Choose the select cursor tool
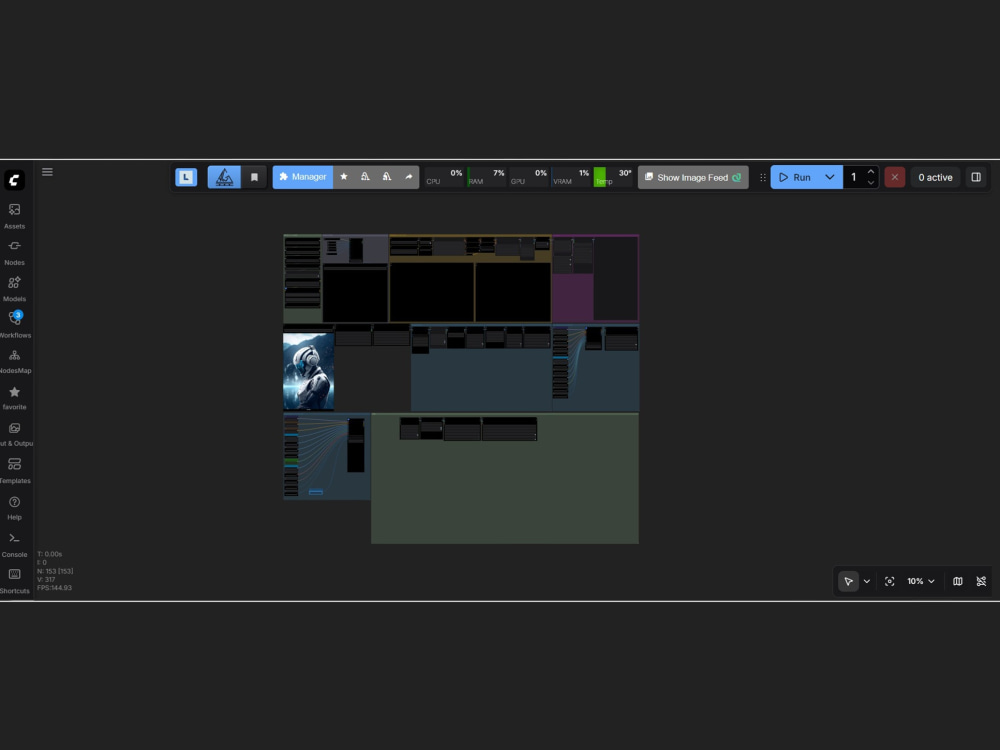The width and height of the screenshot is (1000, 750). point(848,581)
